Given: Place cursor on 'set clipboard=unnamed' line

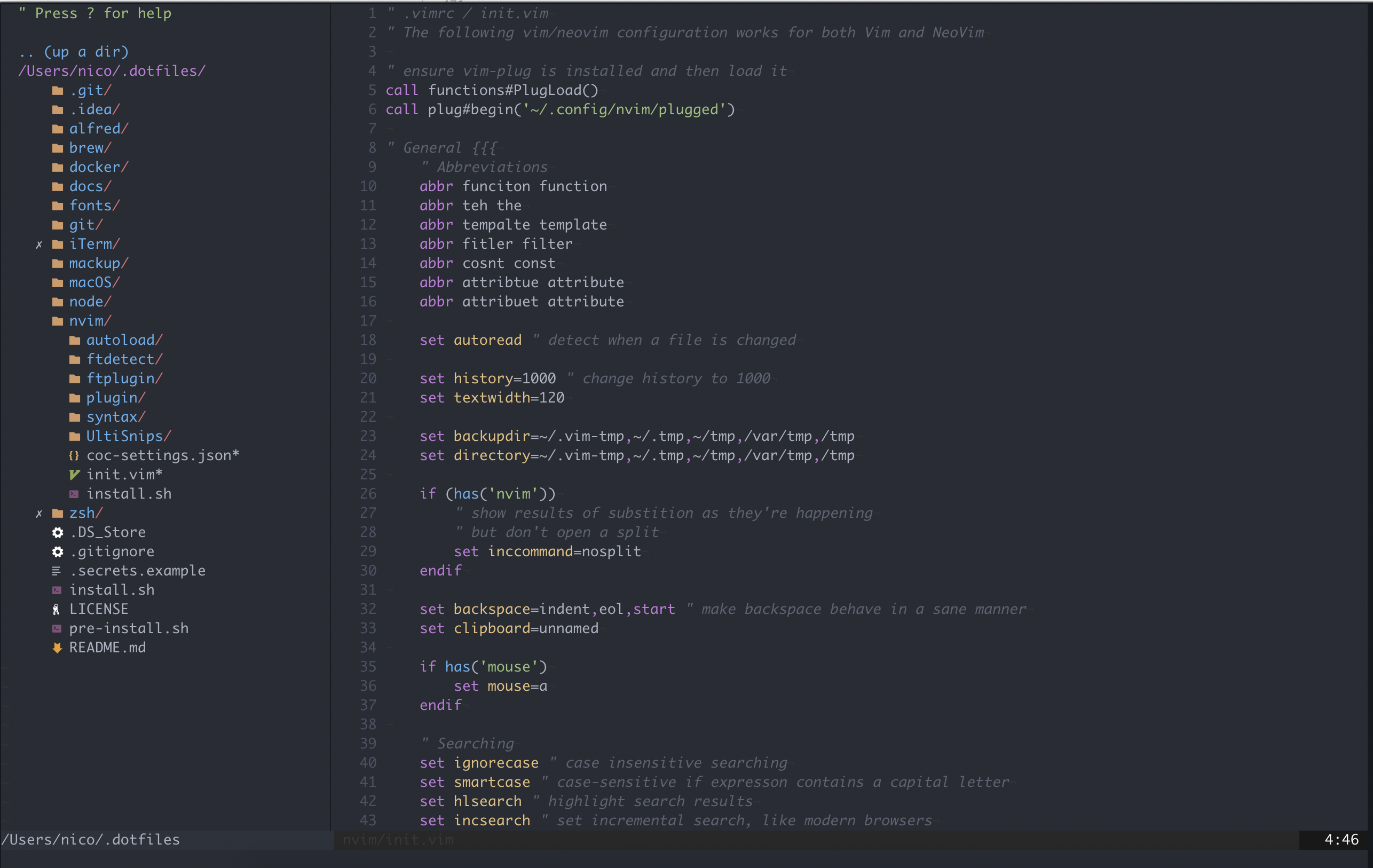Looking at the screenshot, I should pos(509,628).
